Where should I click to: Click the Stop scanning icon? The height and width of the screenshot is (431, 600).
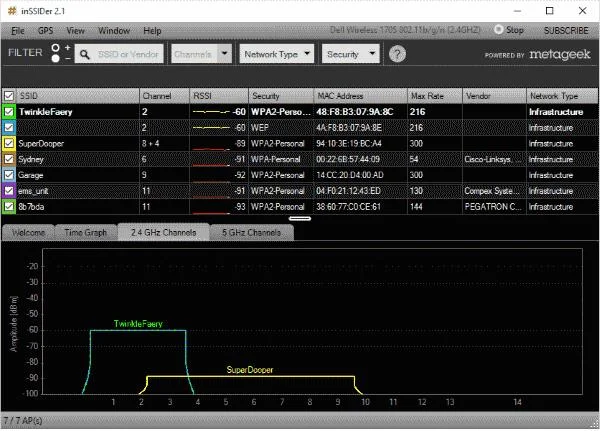[499, 29]
